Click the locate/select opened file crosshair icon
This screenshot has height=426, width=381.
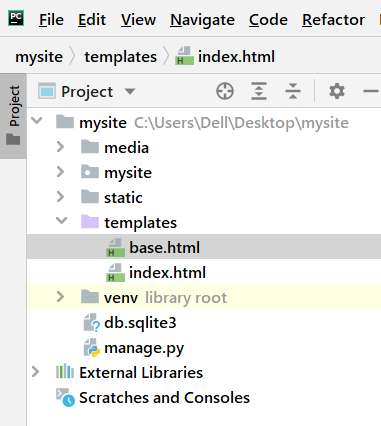tap(225, 91)
